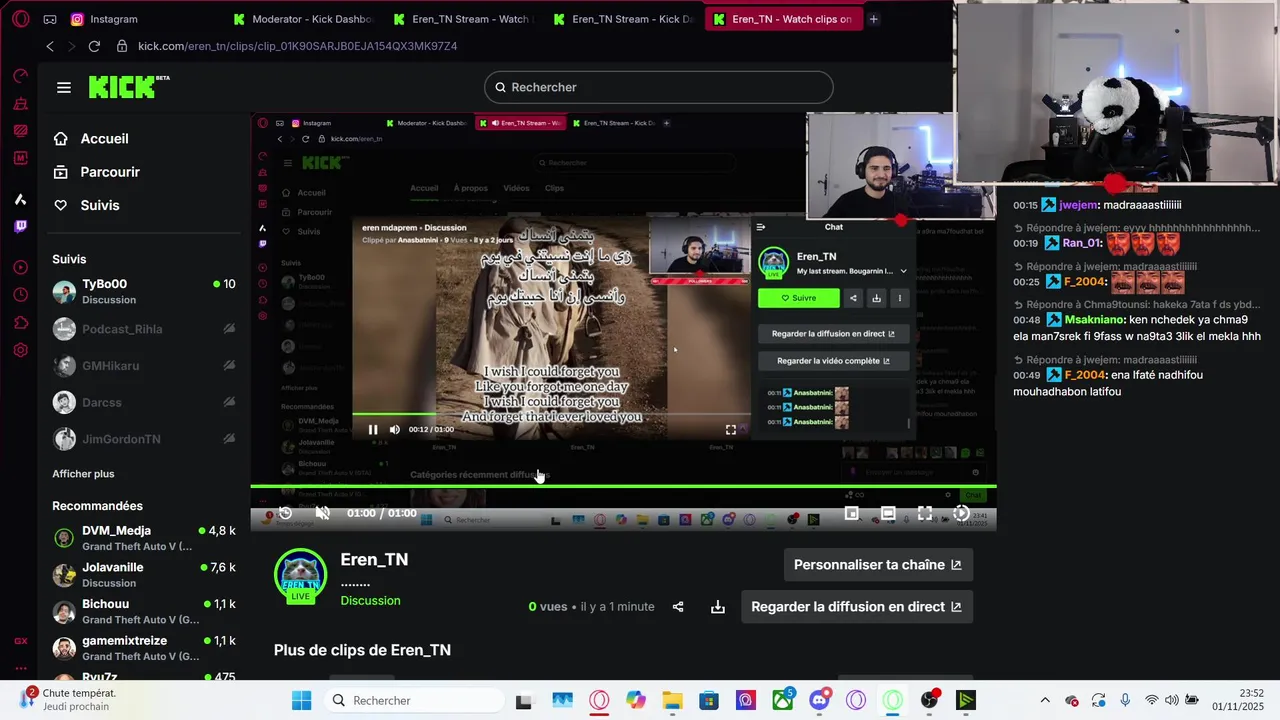
Task: Open the clip playback settings icon
Action: click(x=961, y=513)
